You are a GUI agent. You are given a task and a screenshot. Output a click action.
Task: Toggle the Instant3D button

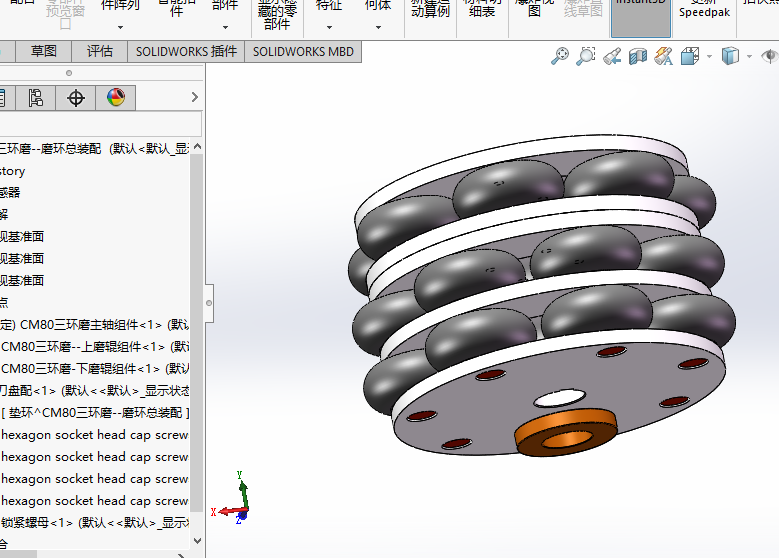tap(641, 17)
